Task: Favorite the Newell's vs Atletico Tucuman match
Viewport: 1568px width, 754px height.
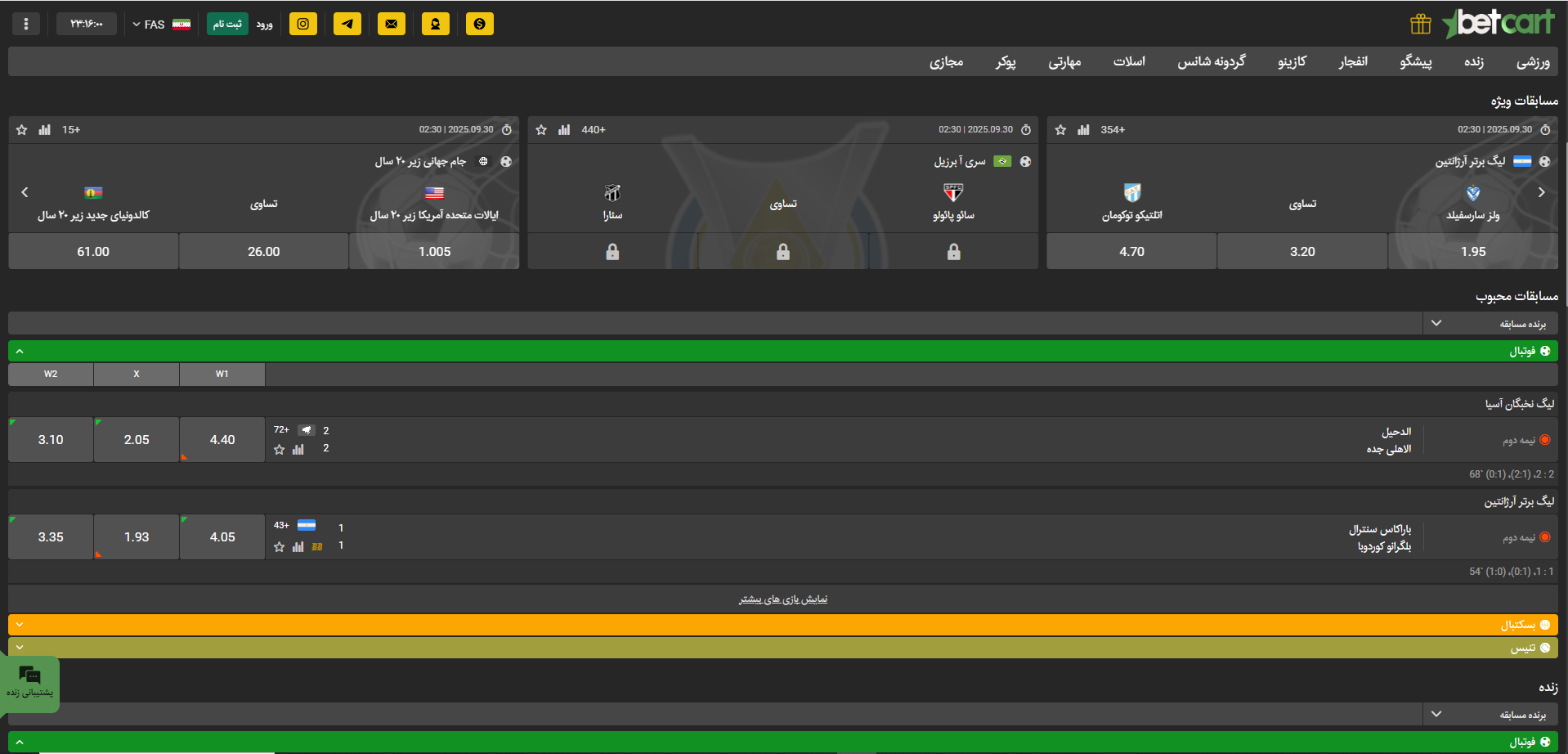Action: 1060,130
